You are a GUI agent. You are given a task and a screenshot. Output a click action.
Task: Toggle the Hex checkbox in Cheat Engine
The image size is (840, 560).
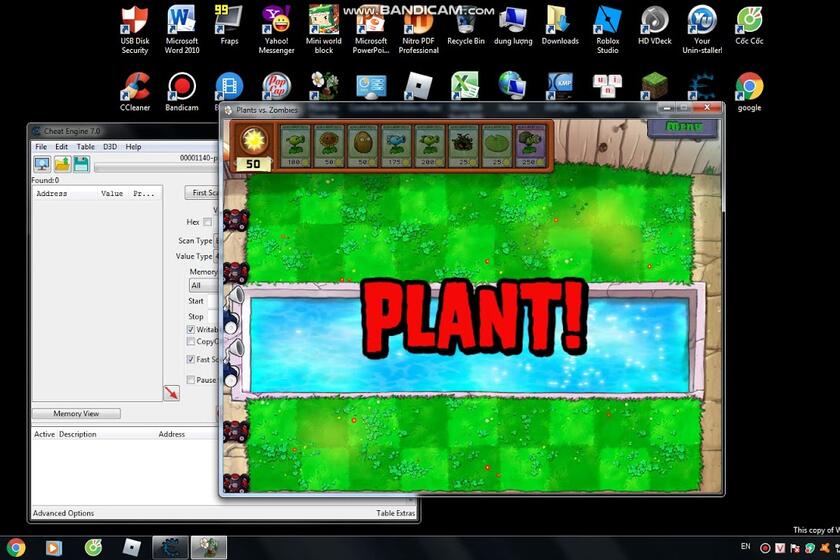coord(207,222)
